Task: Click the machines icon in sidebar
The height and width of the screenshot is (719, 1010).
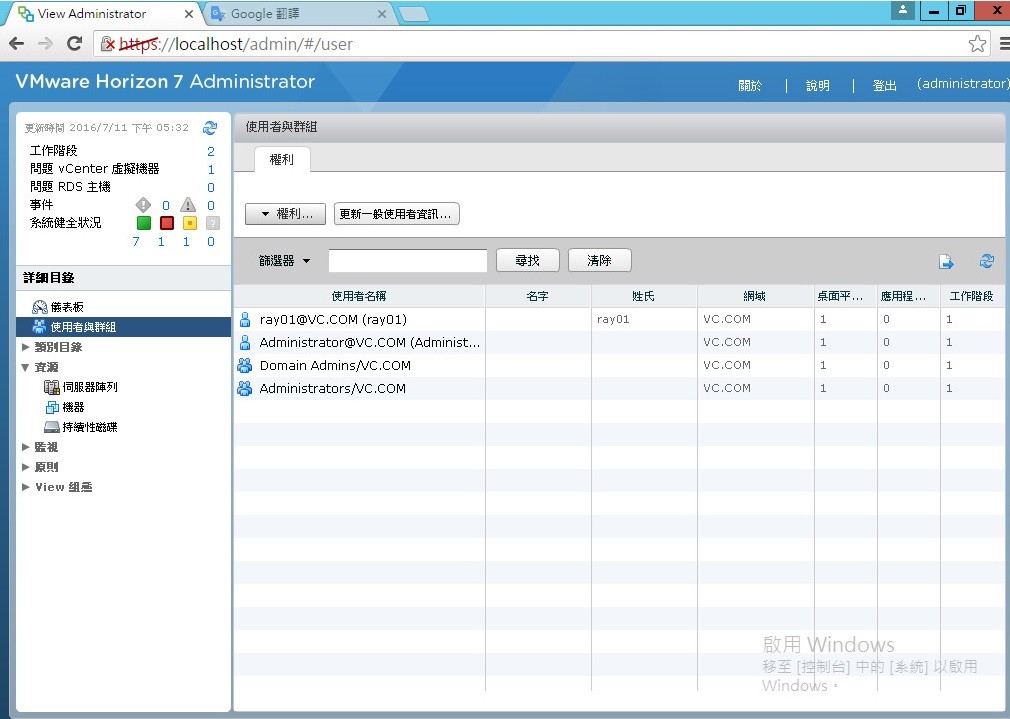Action: pos(52,407)
